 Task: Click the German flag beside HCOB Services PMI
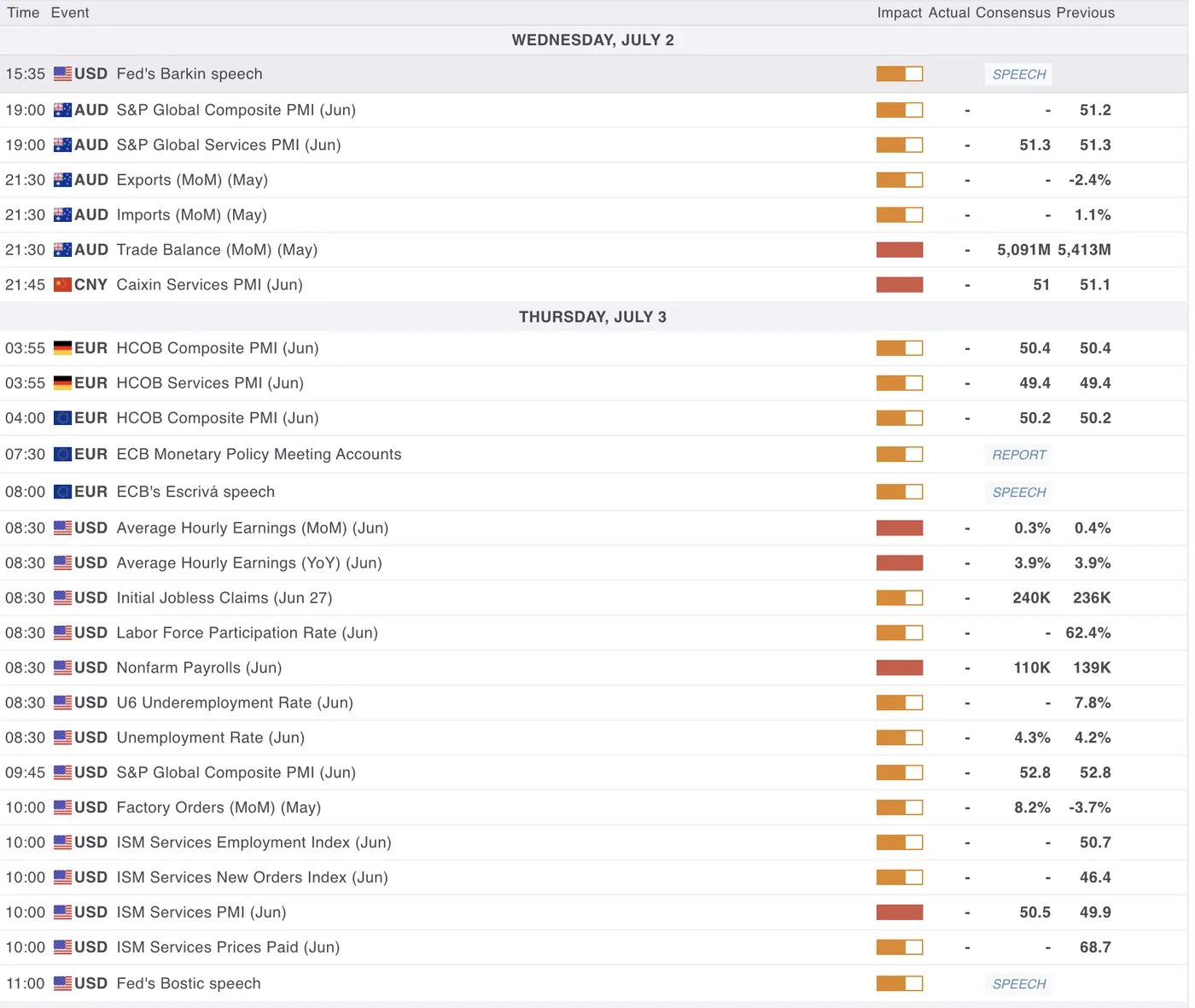[x=62, y=383]
